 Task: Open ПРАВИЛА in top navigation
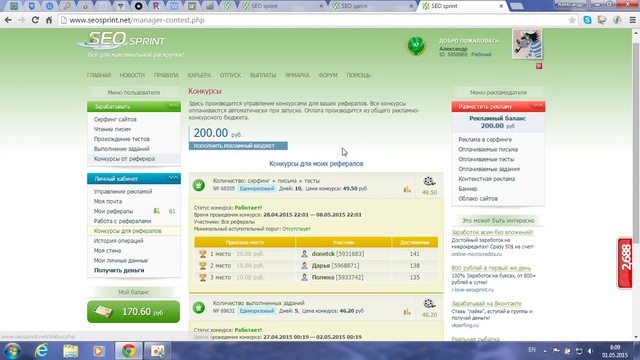(166, 75)
